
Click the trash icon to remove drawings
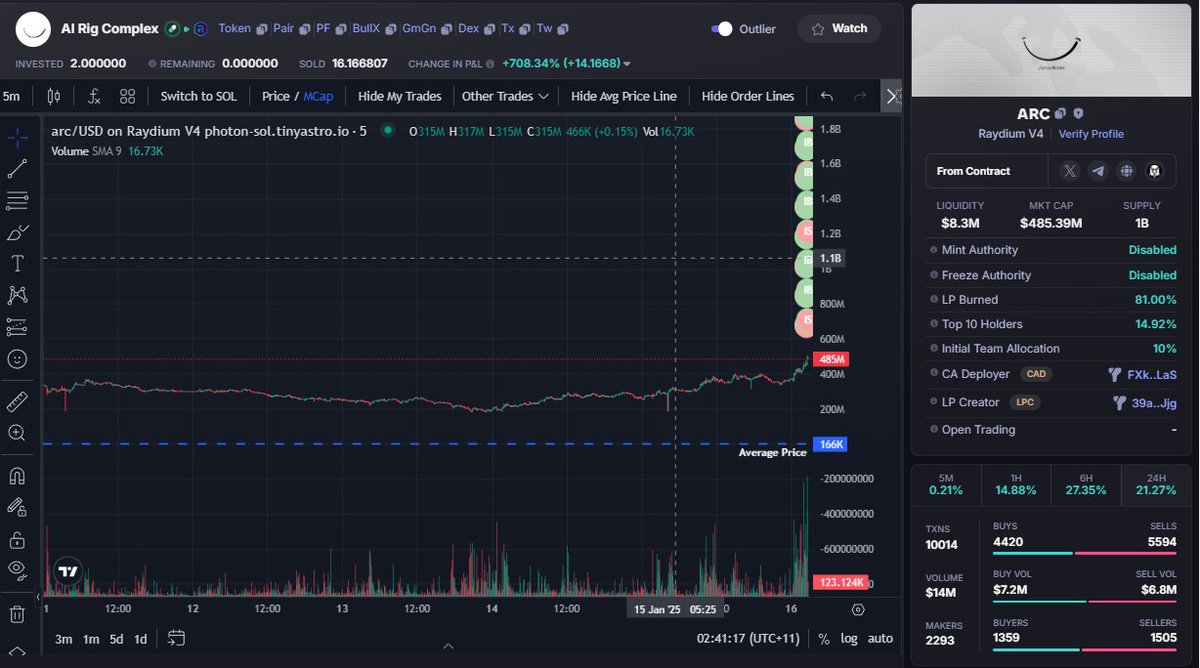coord(17,614)
